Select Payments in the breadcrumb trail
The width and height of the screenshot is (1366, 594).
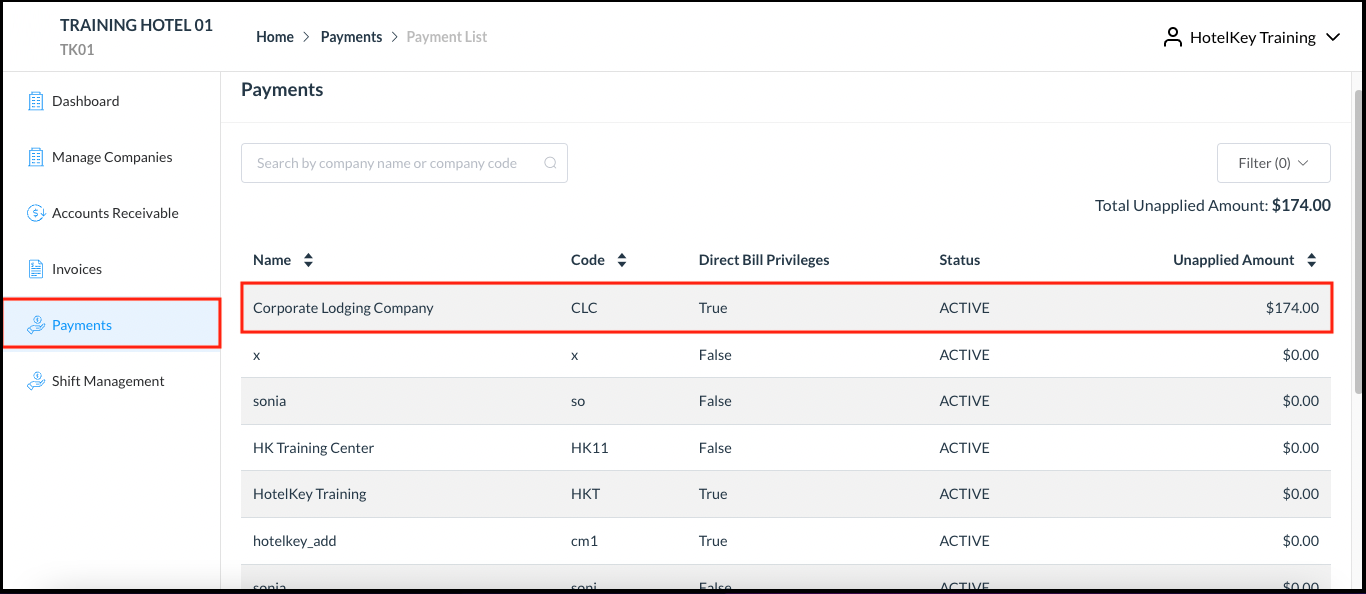(x=351, y=36)
